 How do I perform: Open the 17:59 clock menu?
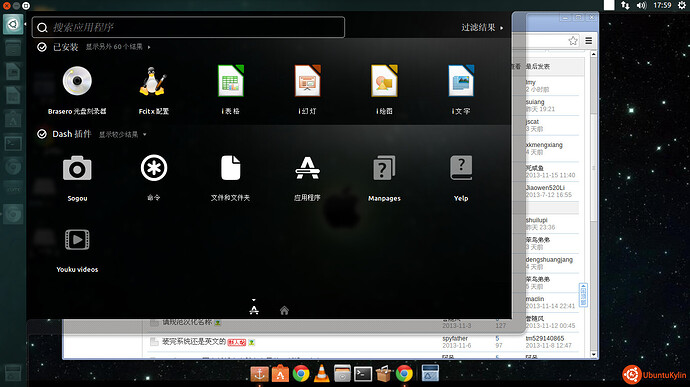[x=662, y=5]
